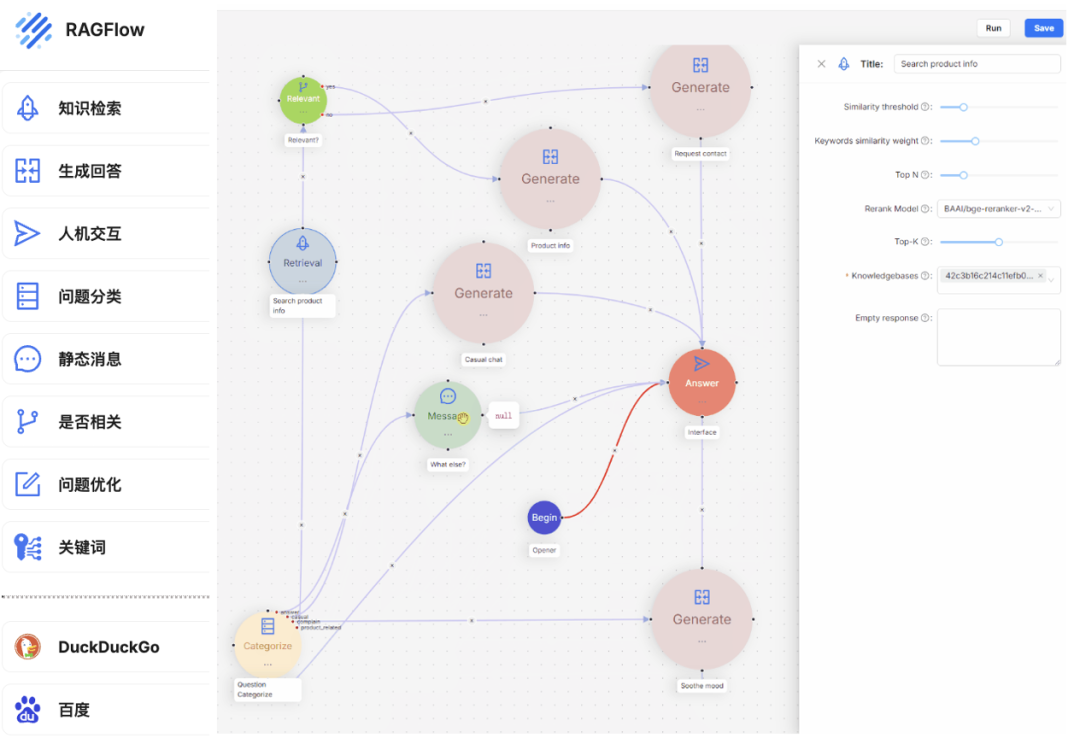Select the 百度 paw icon
This screenshot has height=738, width=1080.
coord(28,710)
